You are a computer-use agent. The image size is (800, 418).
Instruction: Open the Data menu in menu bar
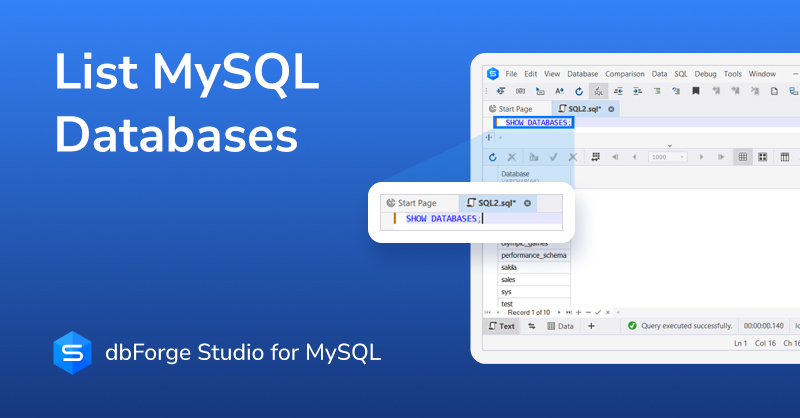(x=659, y=74)
